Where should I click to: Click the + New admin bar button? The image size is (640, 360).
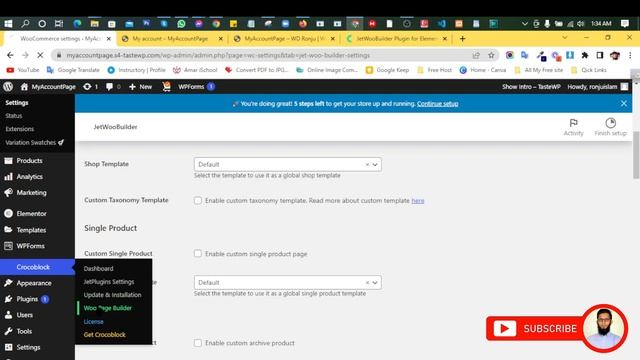point(140,87)
